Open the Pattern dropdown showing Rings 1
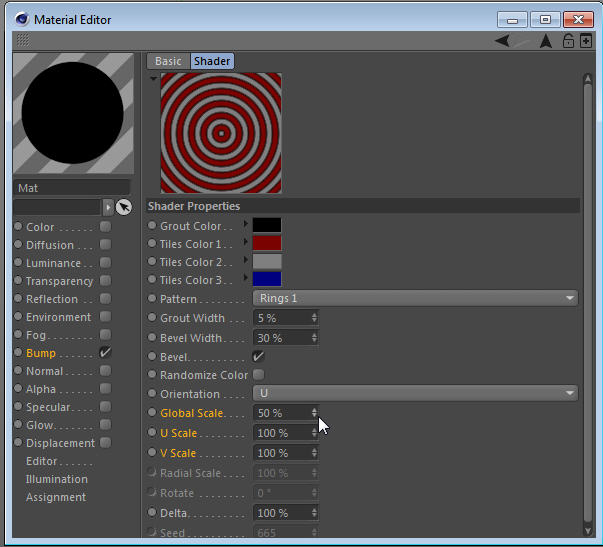Viewport: 603px width, 547px height. (x=415, y=298)
